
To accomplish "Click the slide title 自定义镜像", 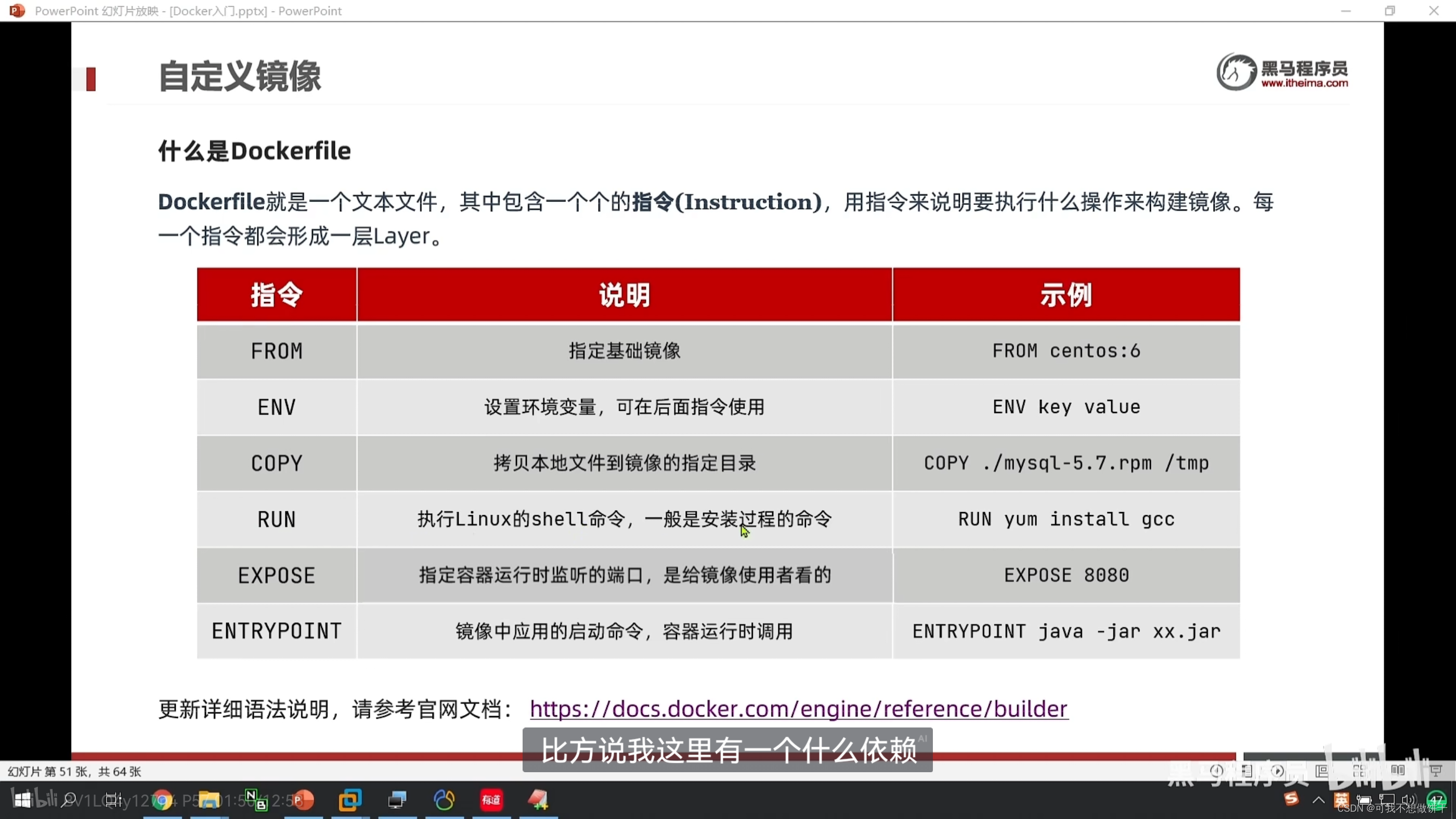I will point(240,76).
